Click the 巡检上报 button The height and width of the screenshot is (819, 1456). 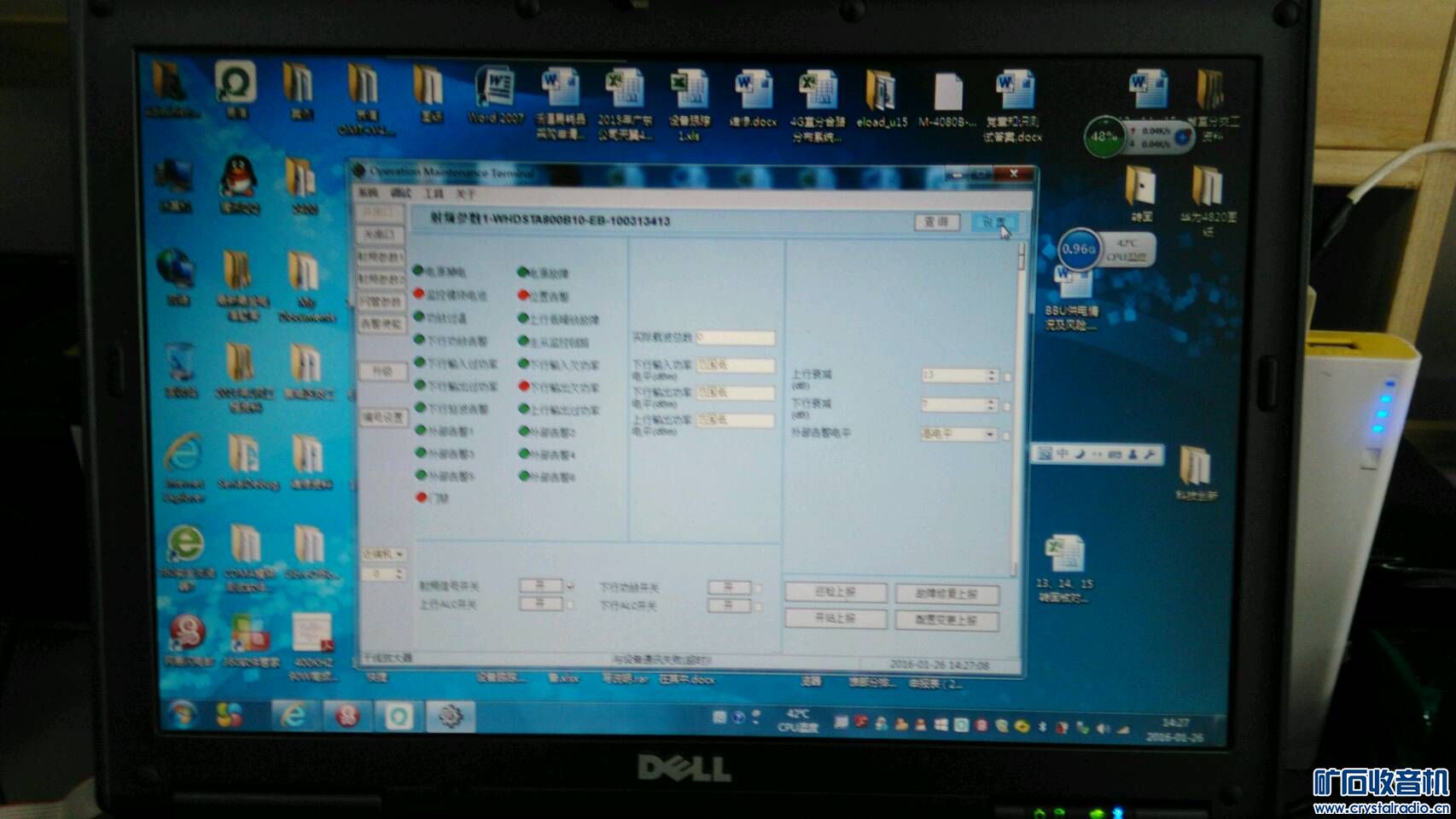[836, 592]
